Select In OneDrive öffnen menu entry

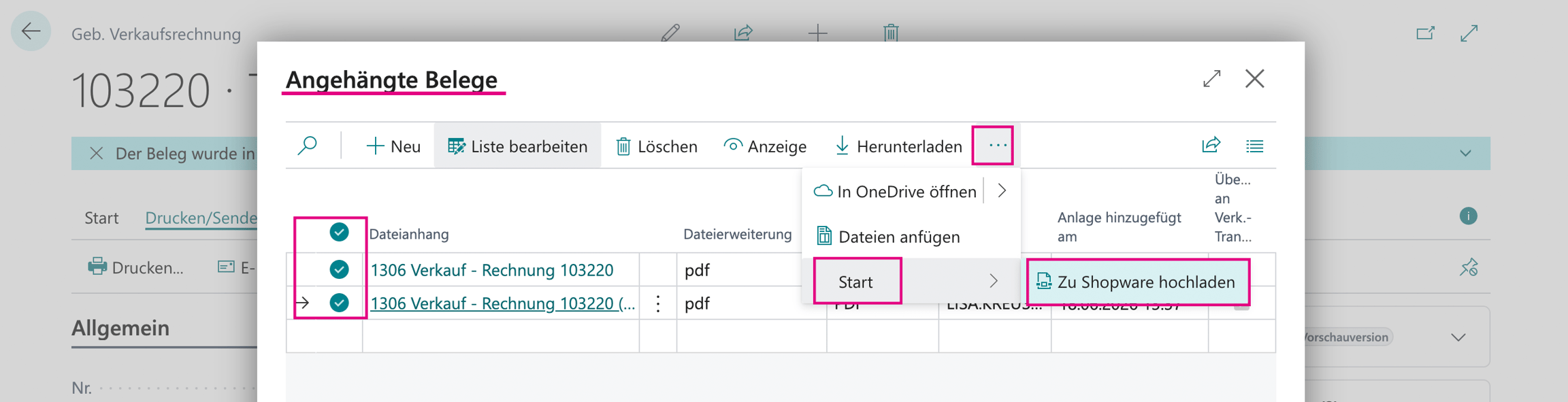(x=896, y=192)
